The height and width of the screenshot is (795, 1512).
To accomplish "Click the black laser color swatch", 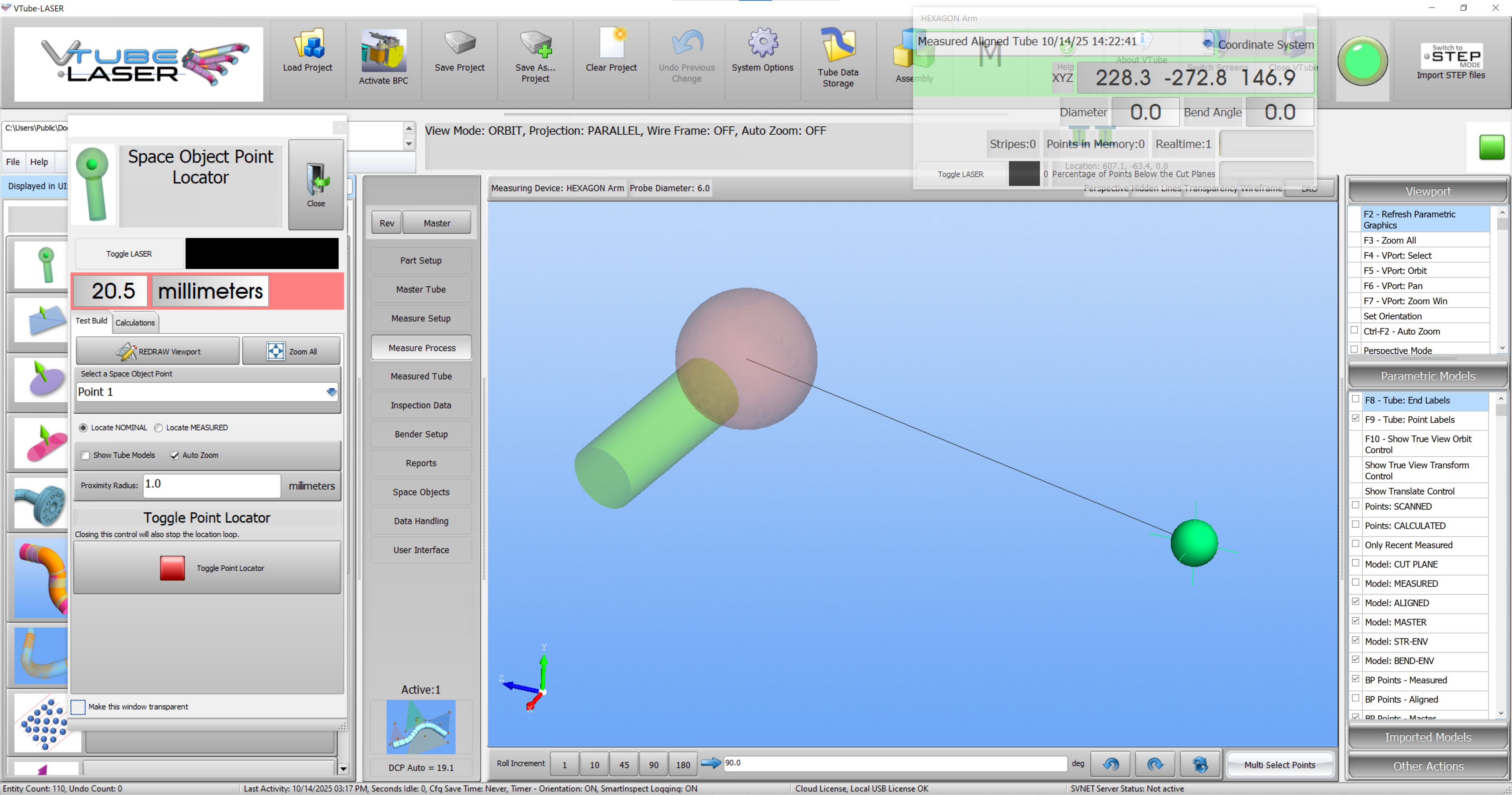I will [262, 254].
